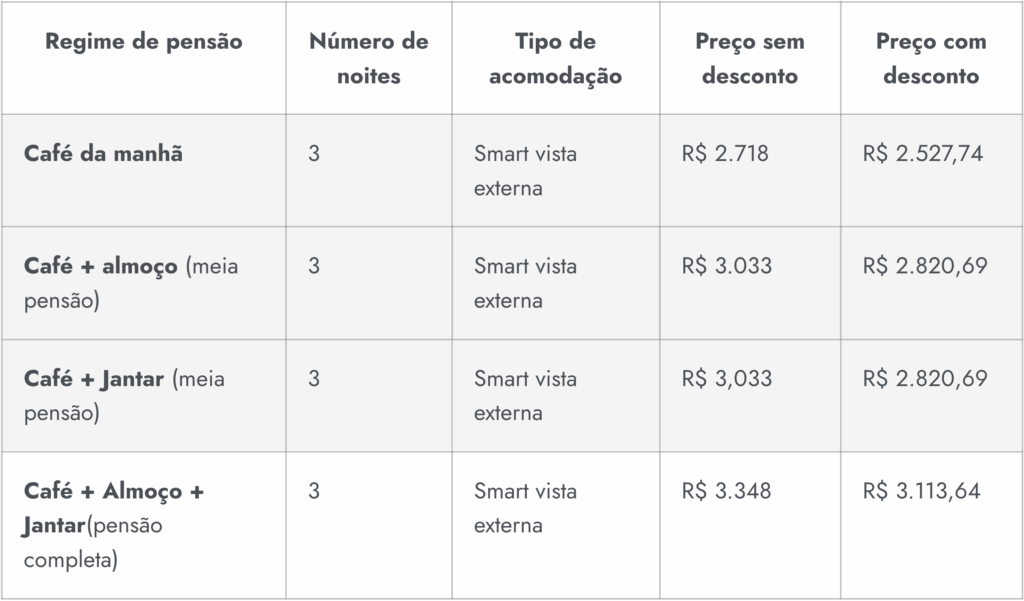Select 'Smart vista externa' in pensão completa row
Image resolution: width=1024 pixels, height=601 pixels.
[526, 508]
